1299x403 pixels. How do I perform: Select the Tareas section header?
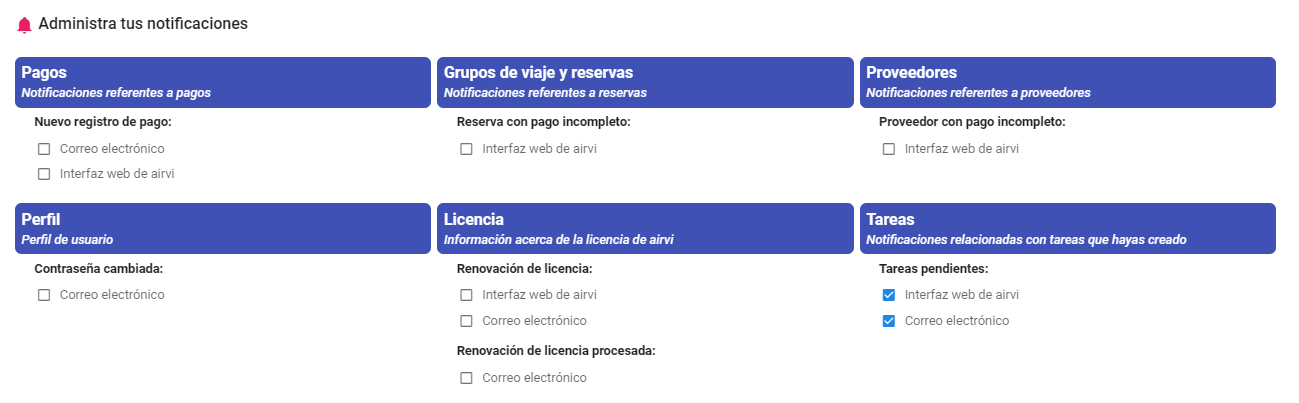1067,228
